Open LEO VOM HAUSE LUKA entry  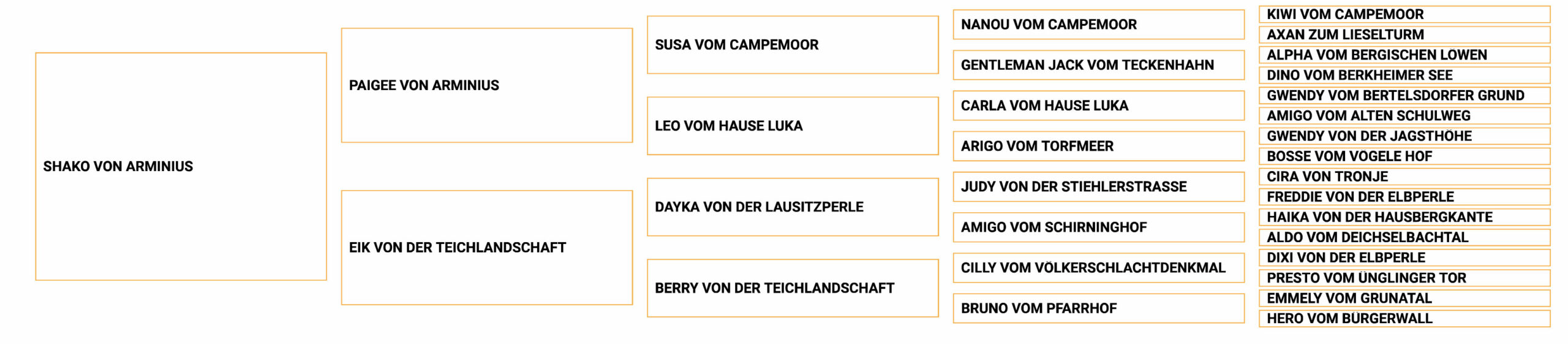[x=793, y=126]
